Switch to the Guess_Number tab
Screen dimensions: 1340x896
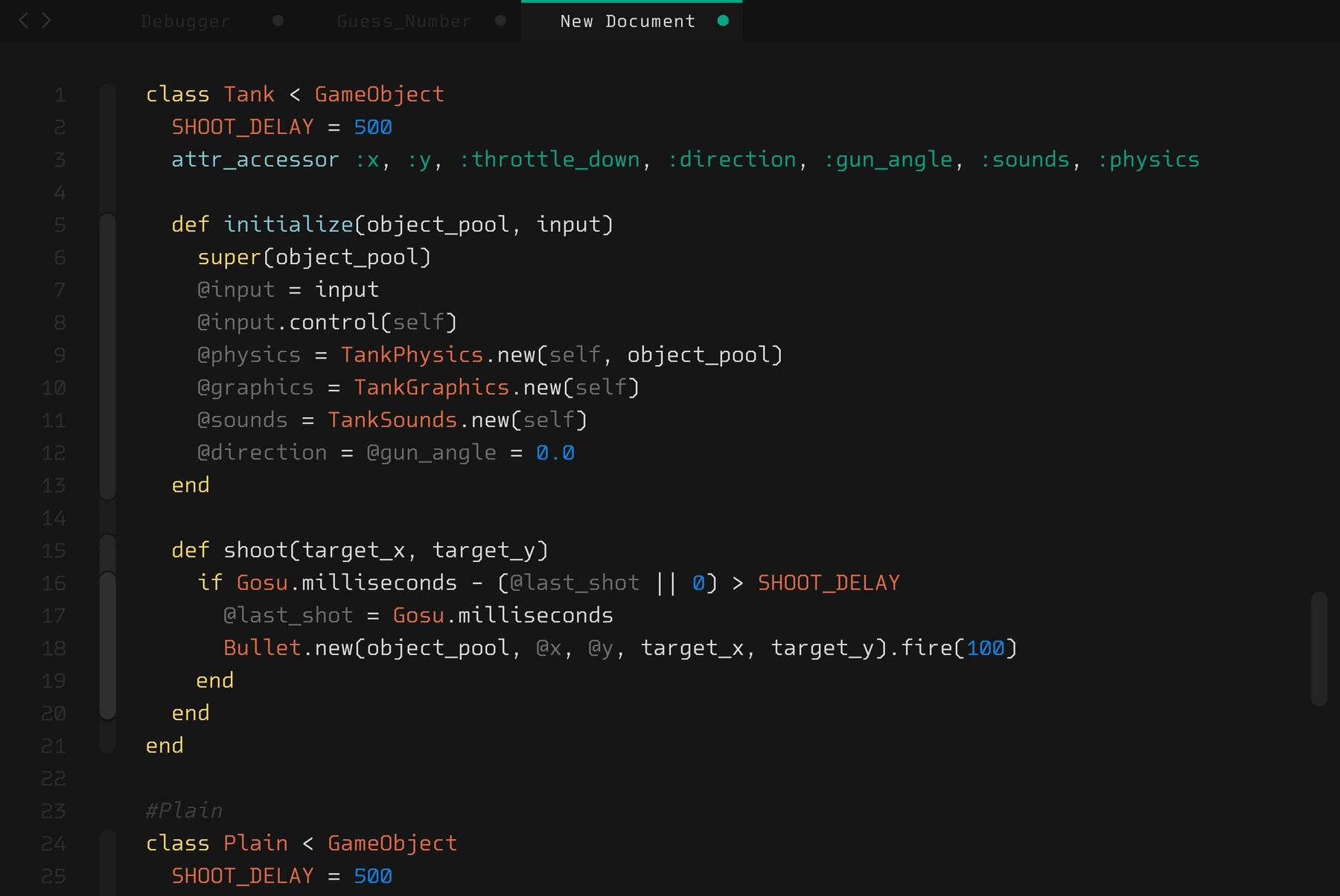click(403, 21)
